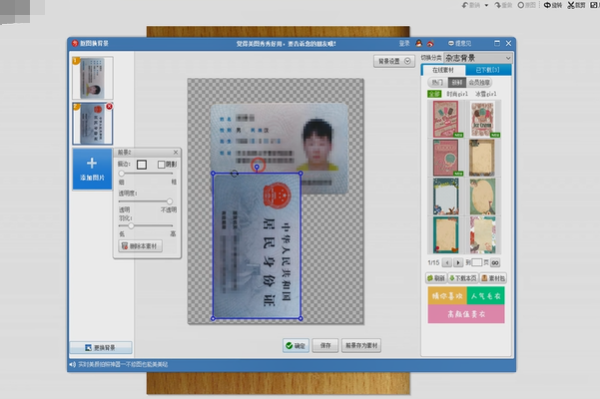Image resolution: width=600 pixels, height=399 pixels.
Task: Open the 杂志背景 category dropdown
Action: [478, 58]
